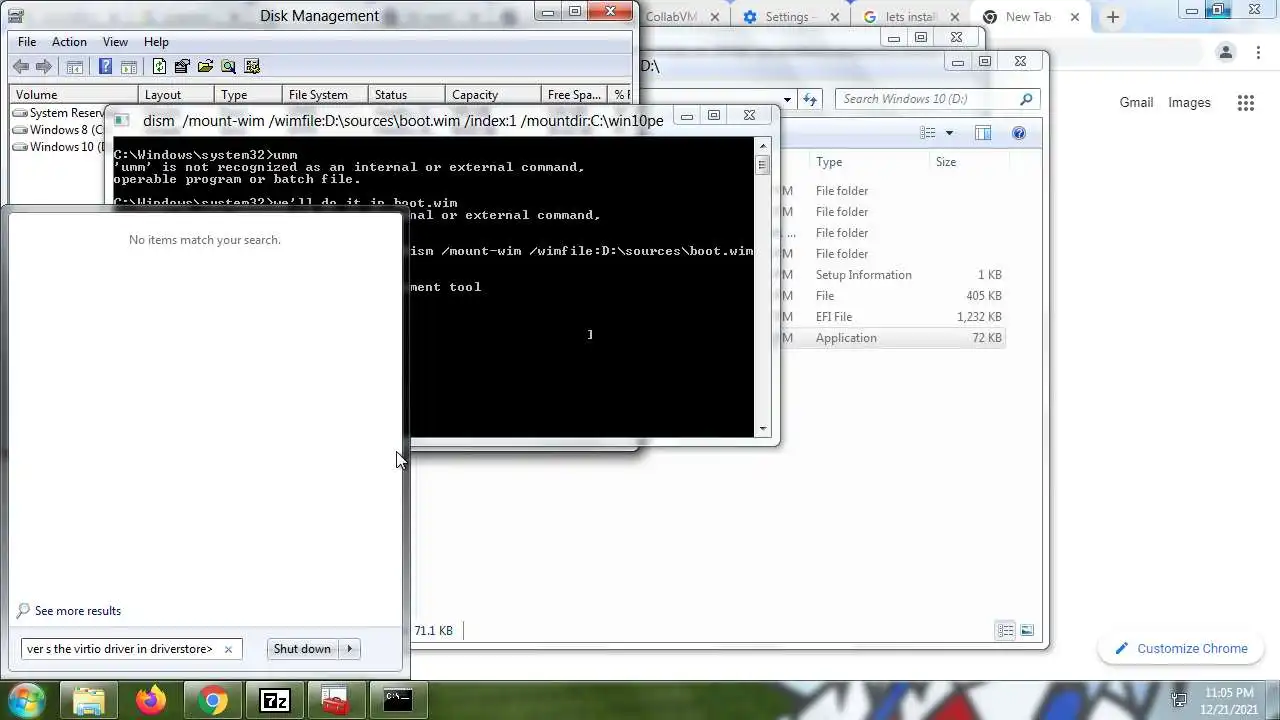Image resolution: width=1280 pixels, height=720 pixels.
Task: Sort by the Type column in Explorer
Action: (869, 162)
